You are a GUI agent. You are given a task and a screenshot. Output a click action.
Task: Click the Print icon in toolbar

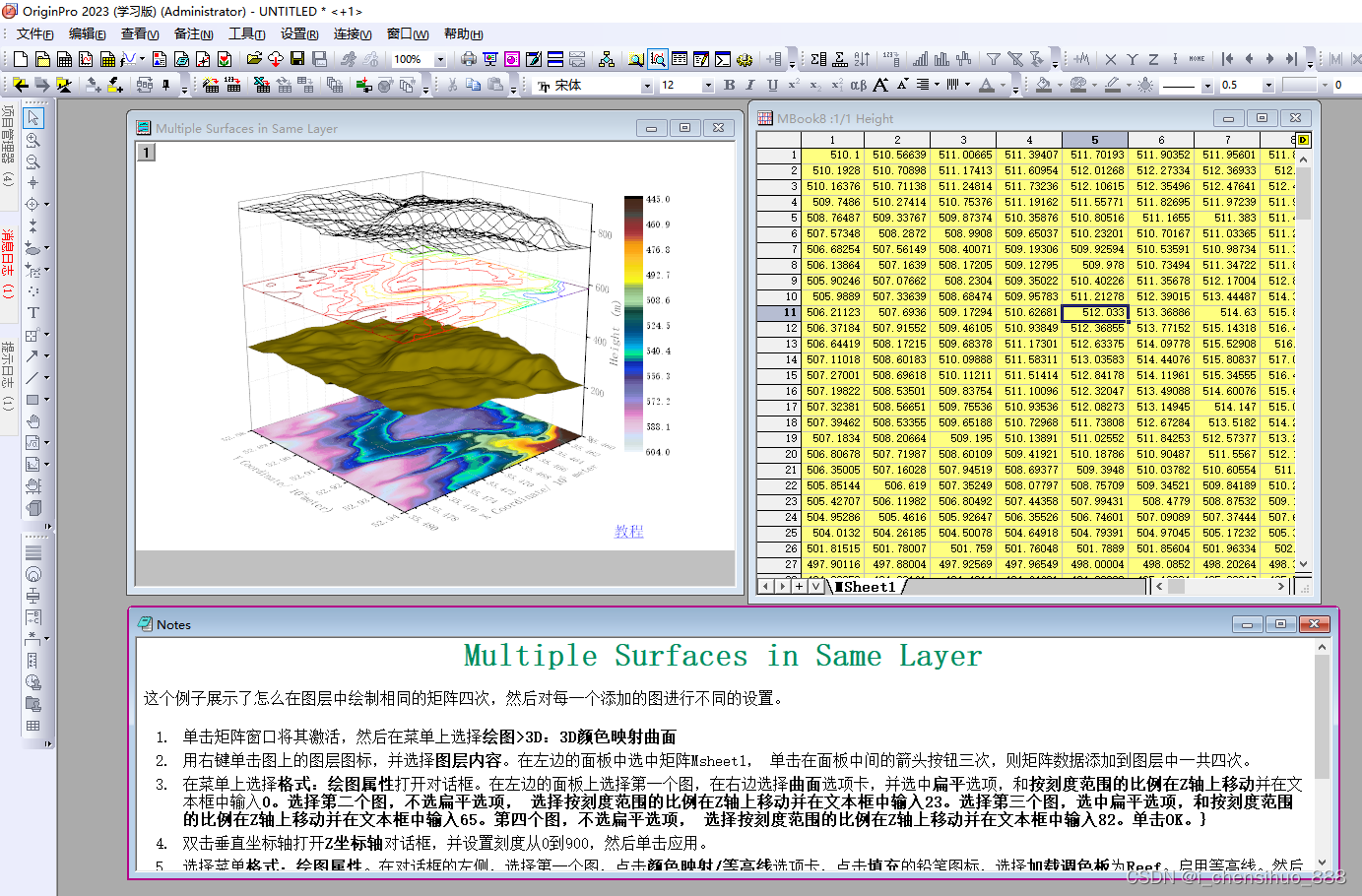point(469,59)
